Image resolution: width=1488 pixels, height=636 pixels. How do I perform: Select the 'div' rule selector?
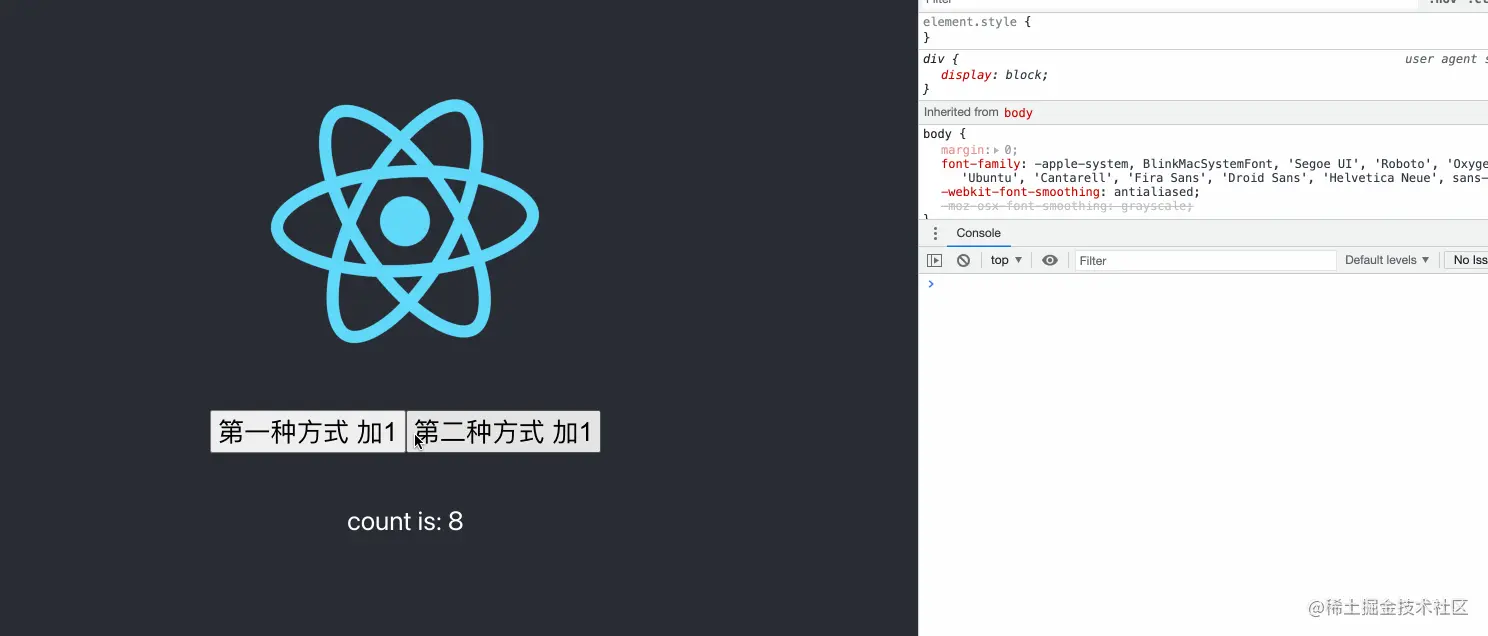(x=933, y=59)
